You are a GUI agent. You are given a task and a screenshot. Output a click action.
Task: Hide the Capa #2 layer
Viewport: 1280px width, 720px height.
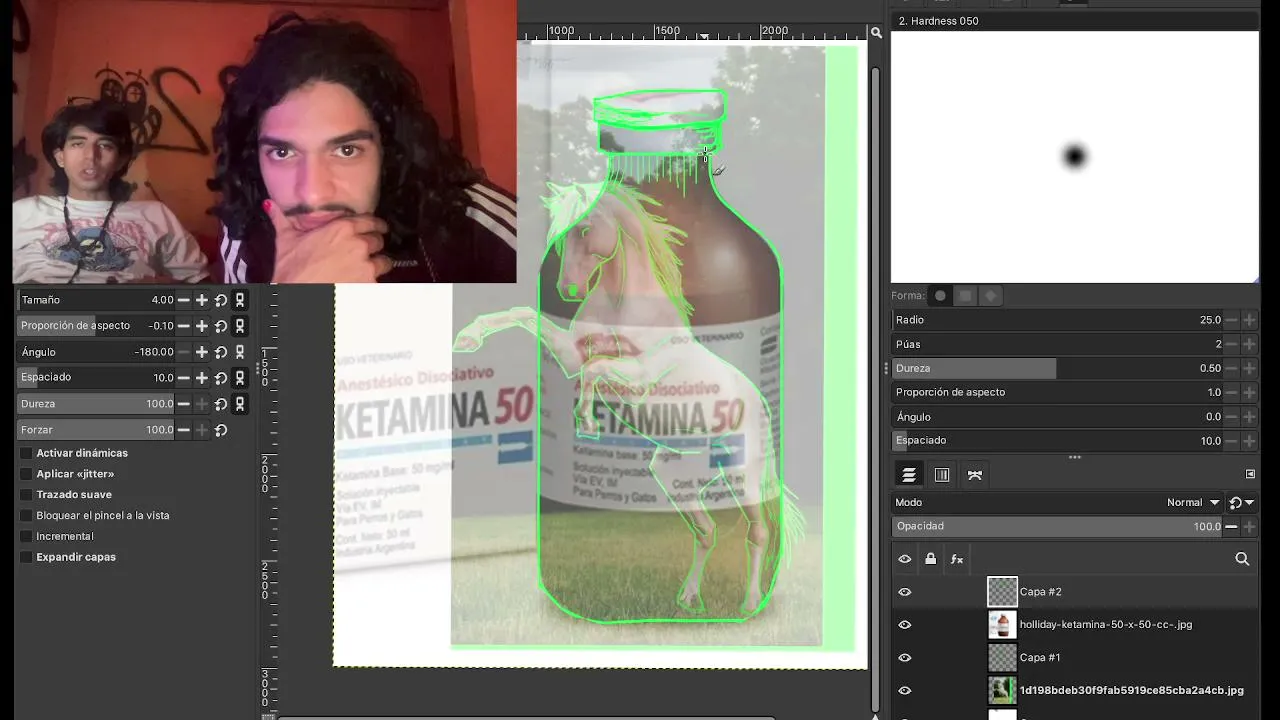pyautogui.click(x=905, y=592)
